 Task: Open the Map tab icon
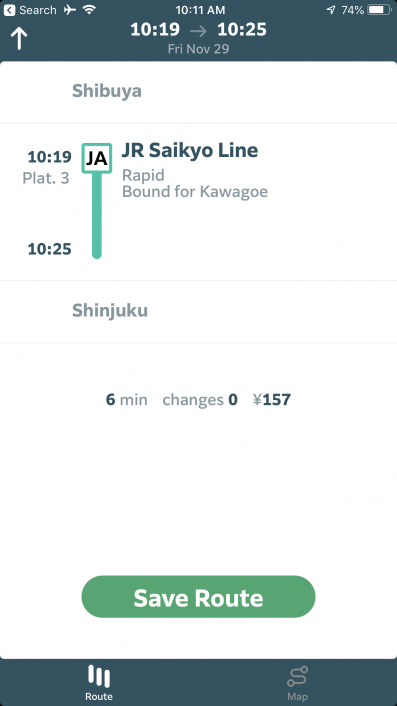297,677
